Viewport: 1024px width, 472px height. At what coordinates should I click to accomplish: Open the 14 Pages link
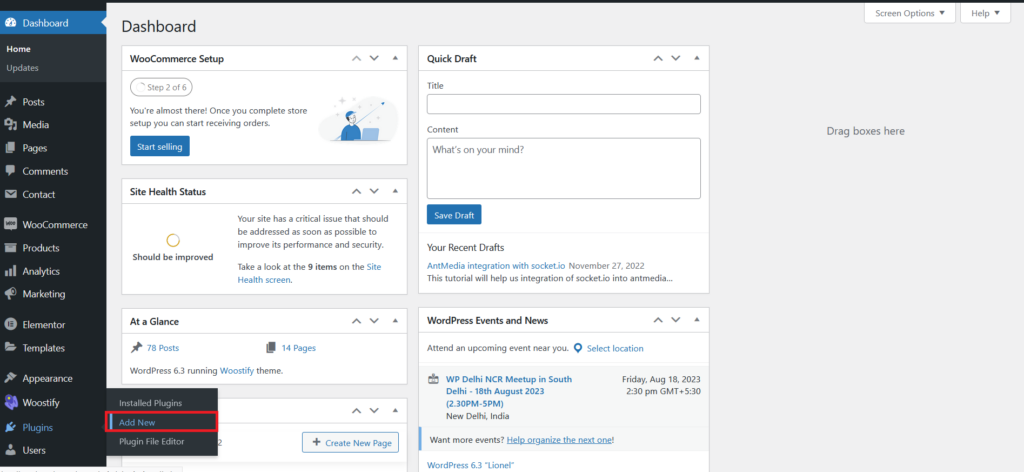click(x=298, y=348)
